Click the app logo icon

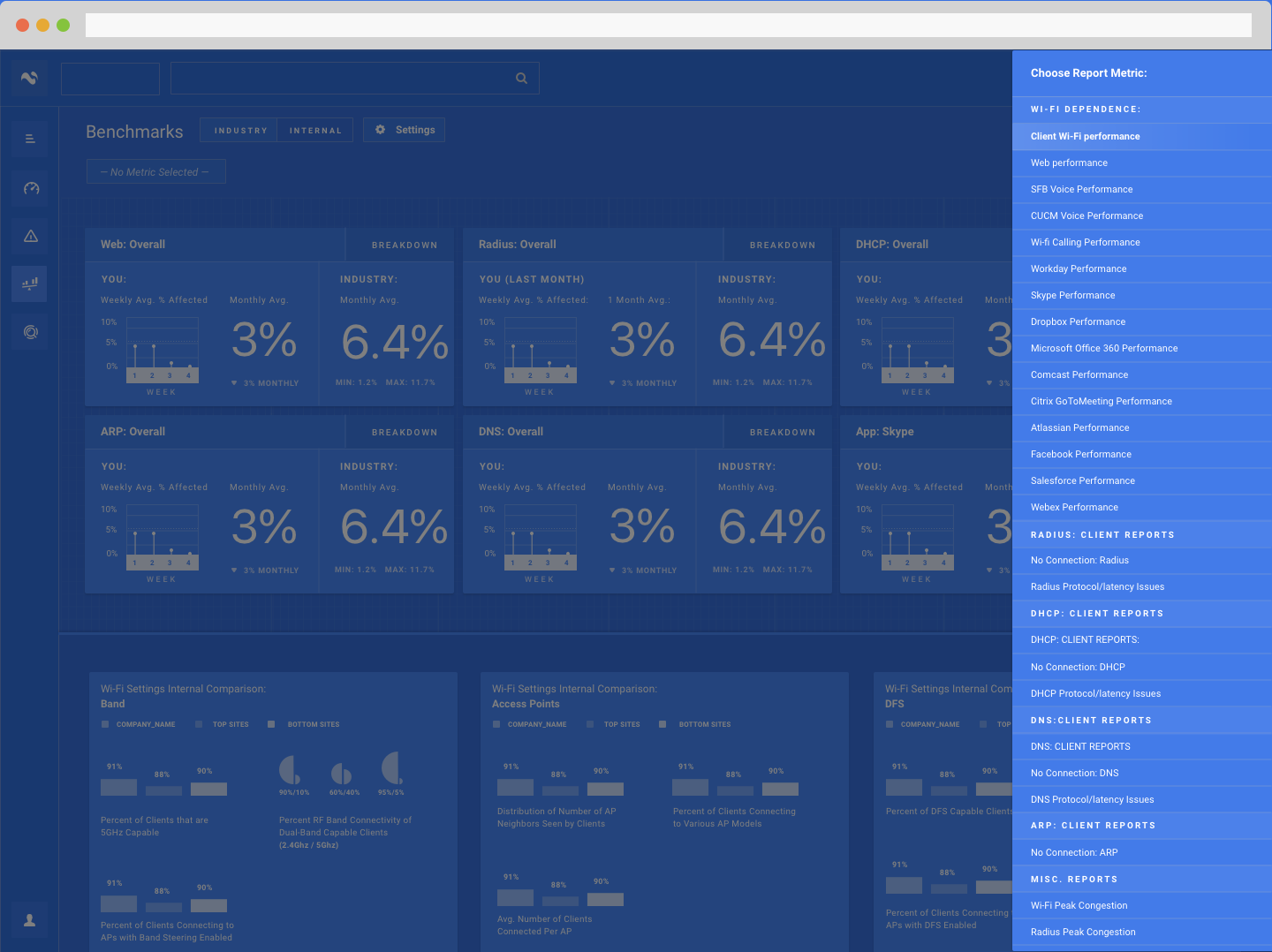pos(29,78)
